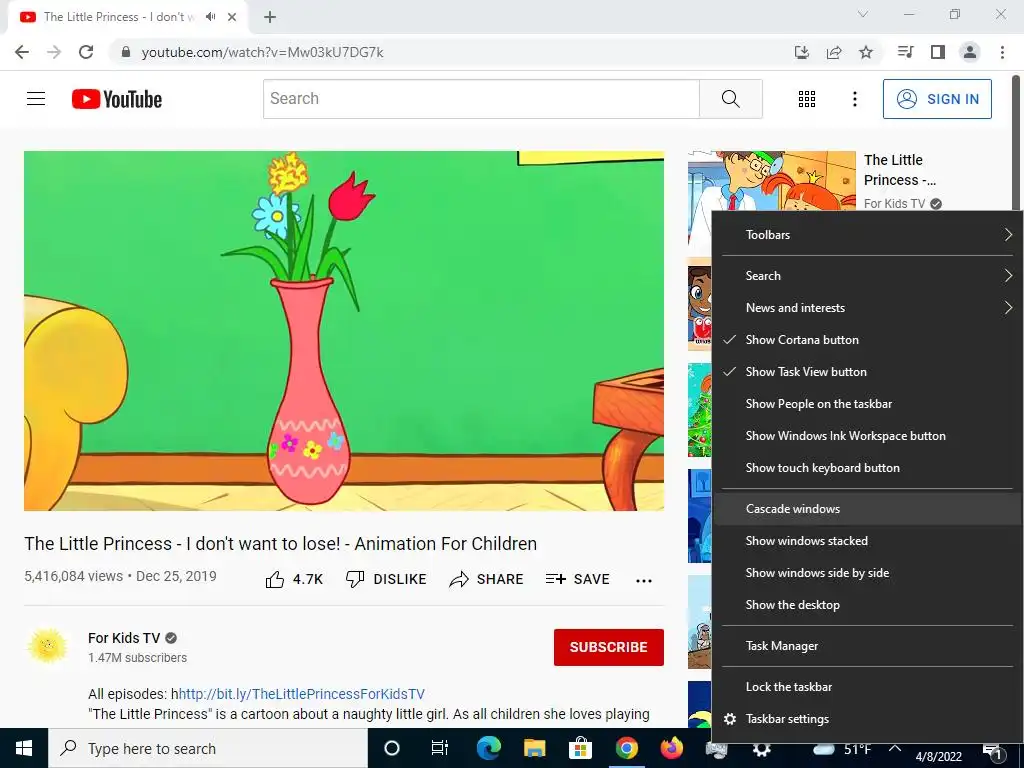
Task: Choose Show windows stacked
Action: 867,541
